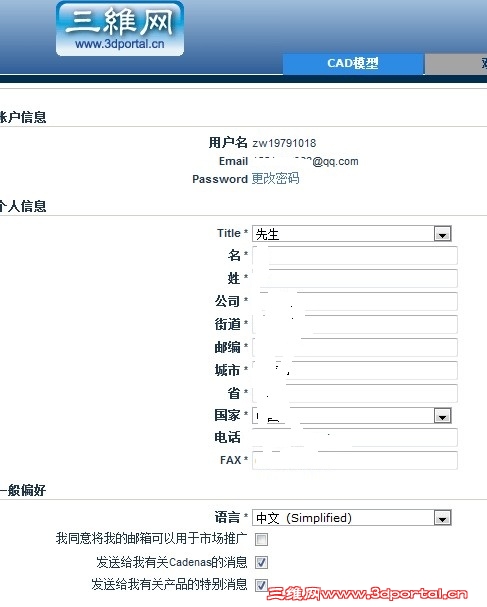Viewport: 487px width, 607px height.
Task: Focus the 街道 street input field
Action: [x=355, y=324]
